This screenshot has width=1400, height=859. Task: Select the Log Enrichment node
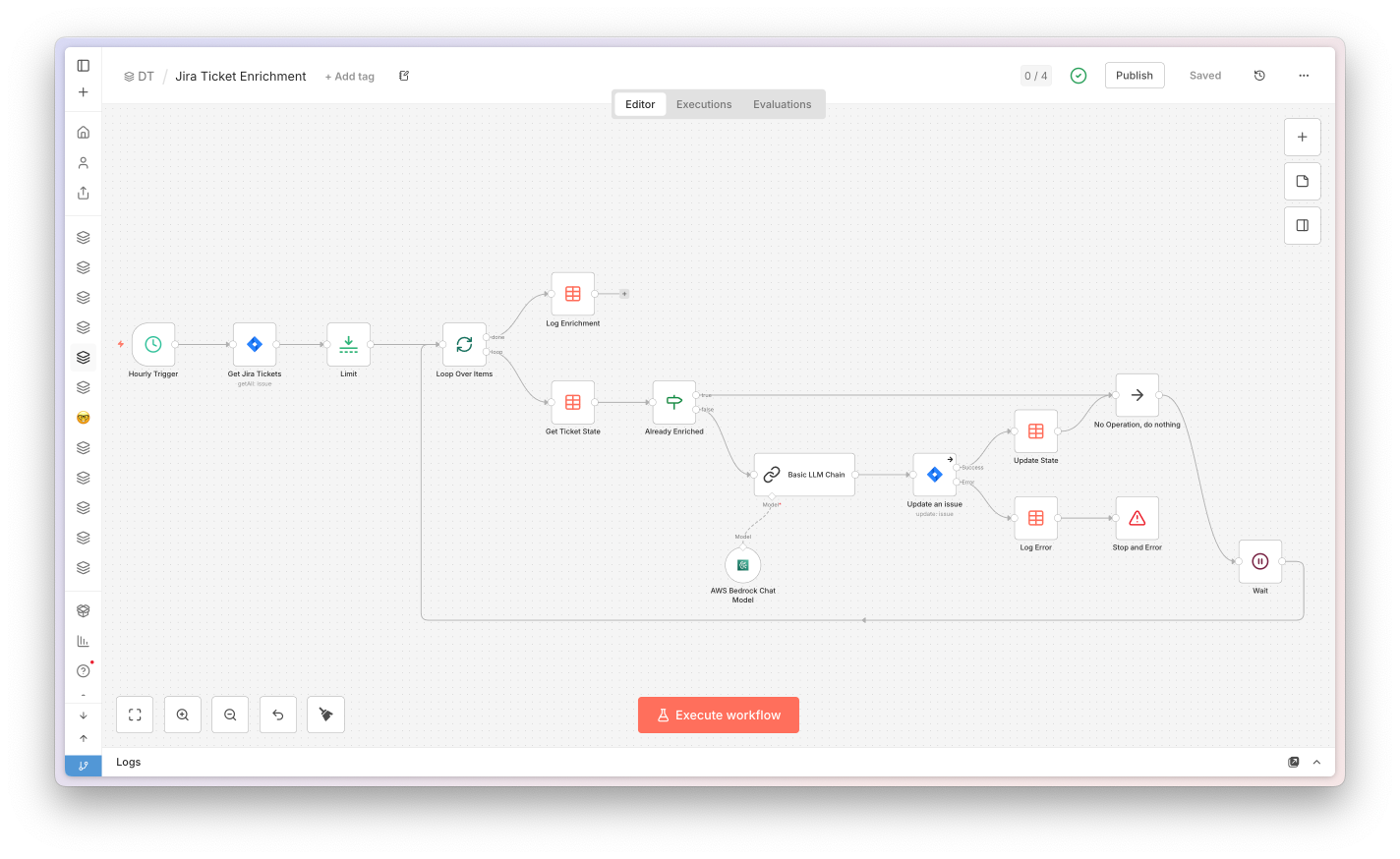[x=573, y=294]
